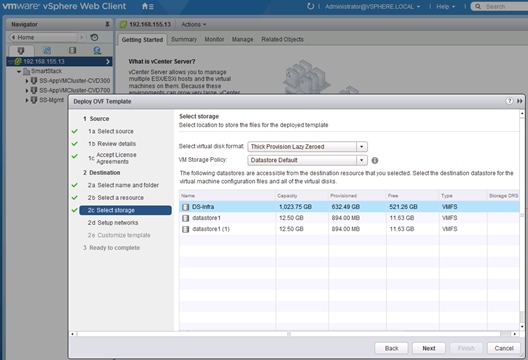528x360 pixels.
Task: Click the Cancel button
Action: click(x=504, y=348)
